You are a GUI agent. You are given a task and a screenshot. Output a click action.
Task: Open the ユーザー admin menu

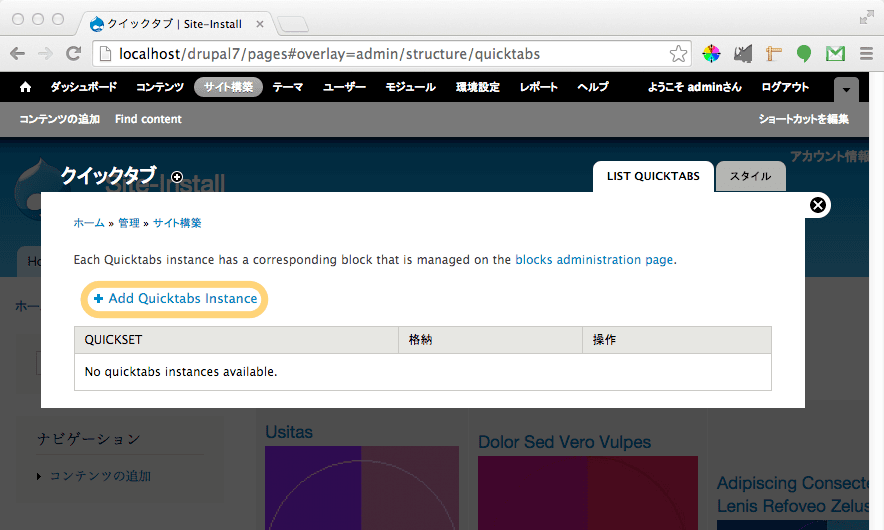click(x=344, y=87)
